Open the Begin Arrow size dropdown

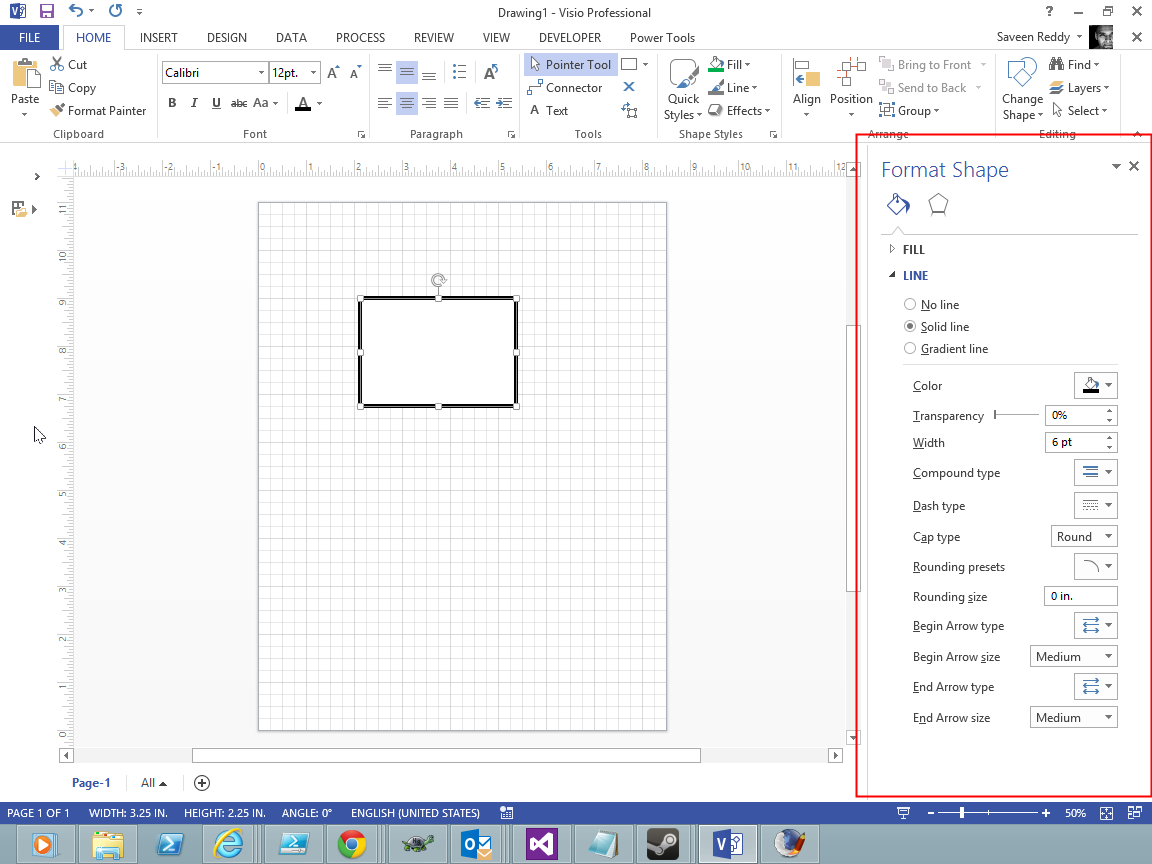1073,657
